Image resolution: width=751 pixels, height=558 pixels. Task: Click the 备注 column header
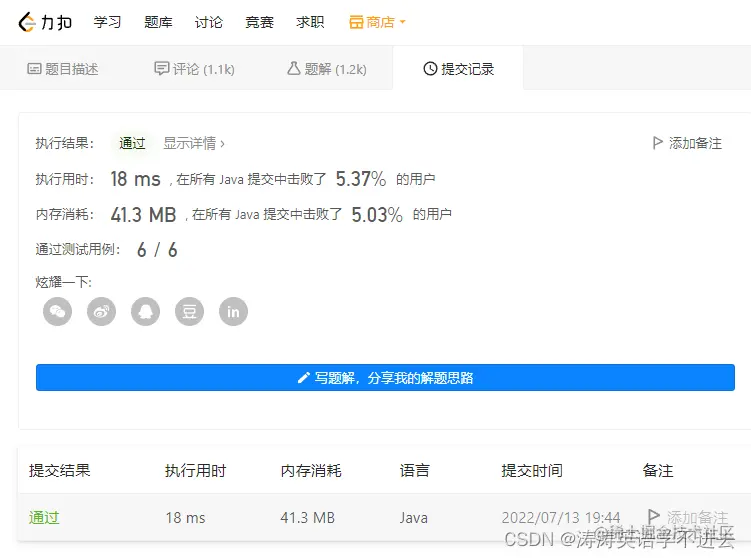(x=658, y=470)
